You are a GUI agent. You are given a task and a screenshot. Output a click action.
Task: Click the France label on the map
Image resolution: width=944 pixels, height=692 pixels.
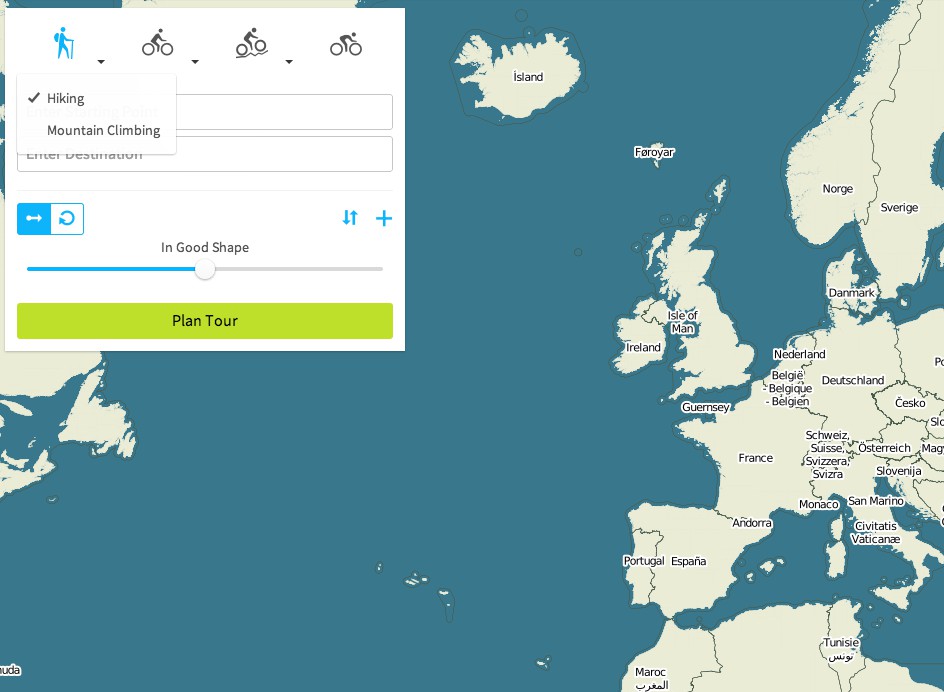point(755,458)
